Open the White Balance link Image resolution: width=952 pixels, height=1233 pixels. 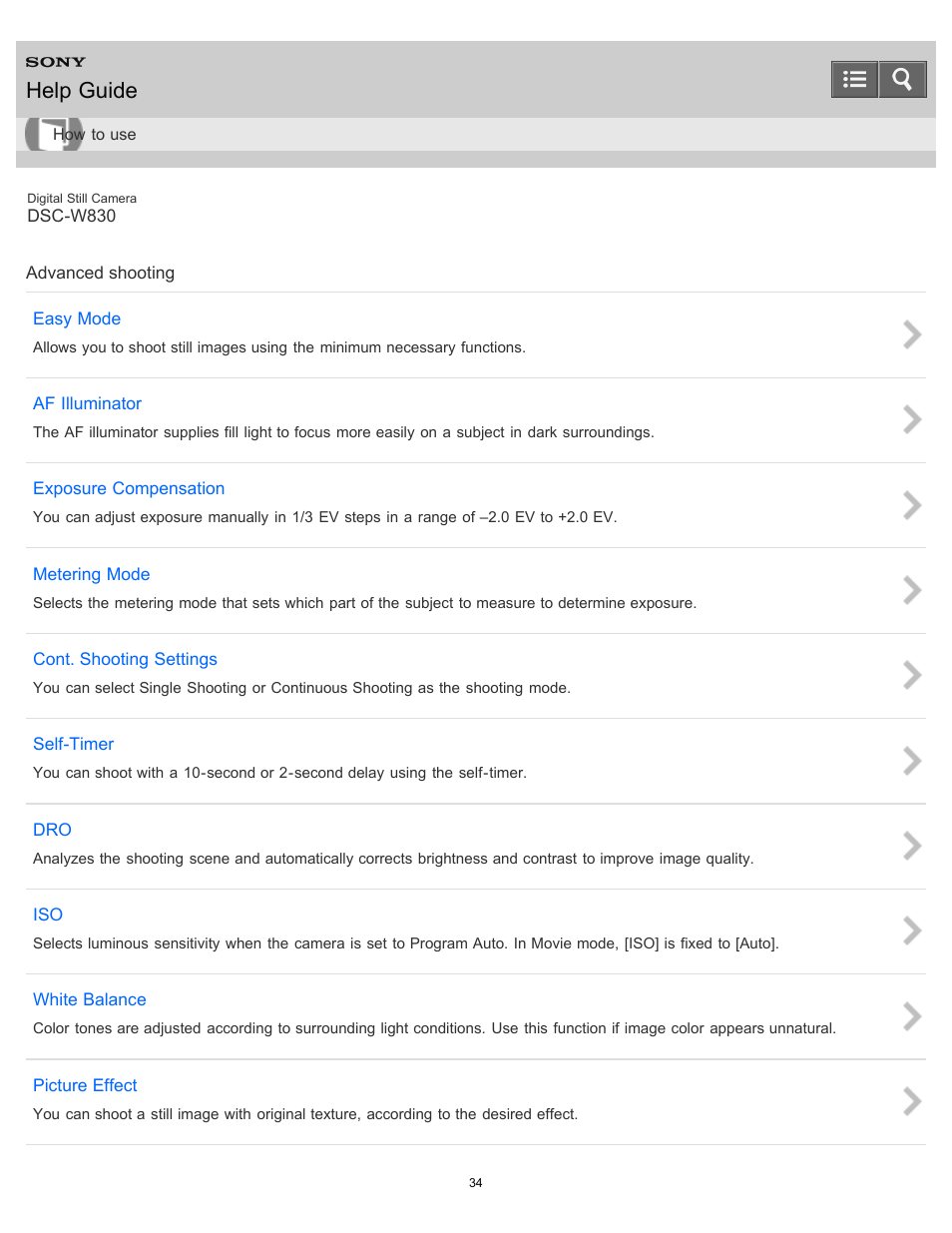89,999
